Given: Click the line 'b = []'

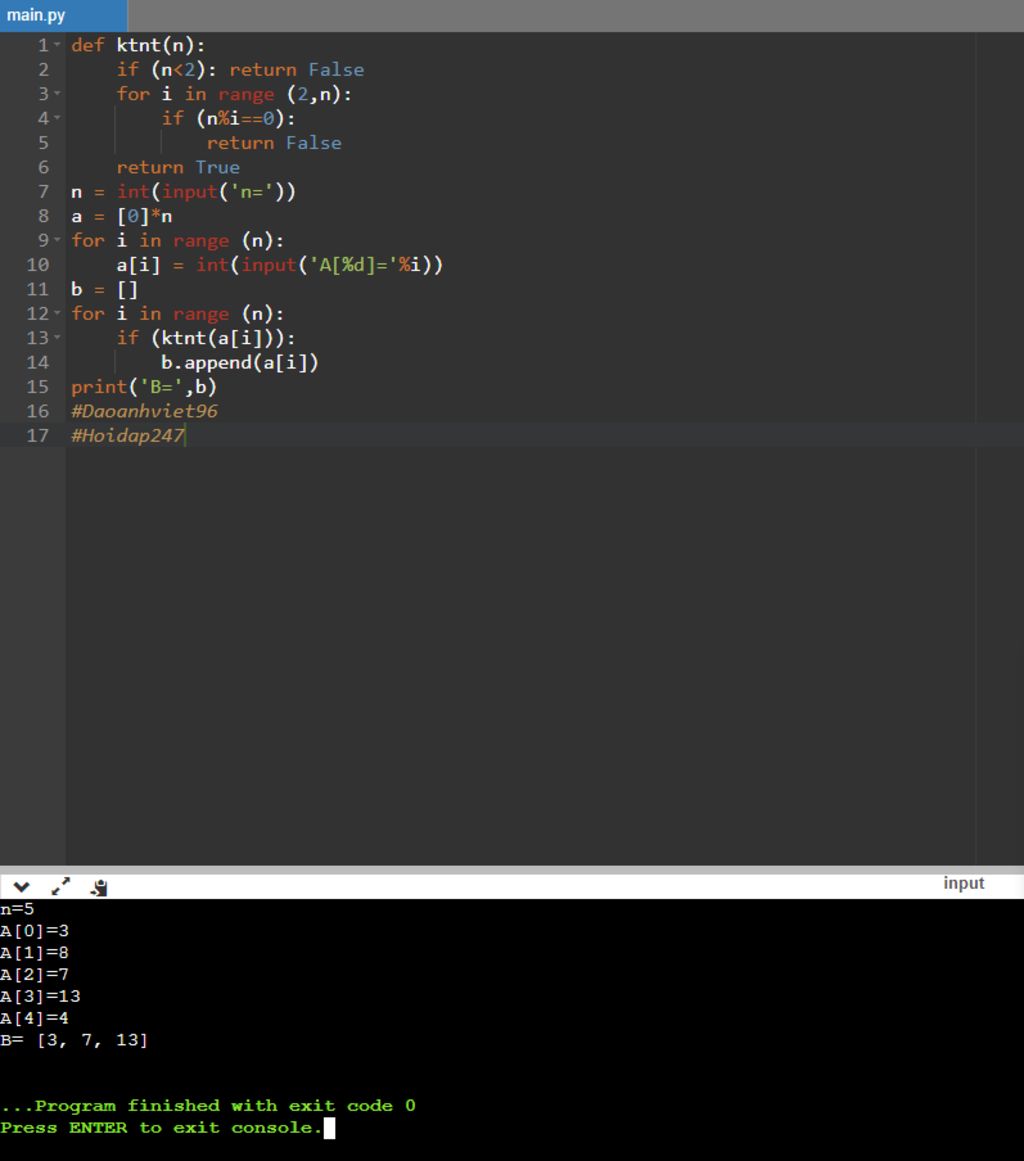Looking at the screenshot, I should pos(104,290).
